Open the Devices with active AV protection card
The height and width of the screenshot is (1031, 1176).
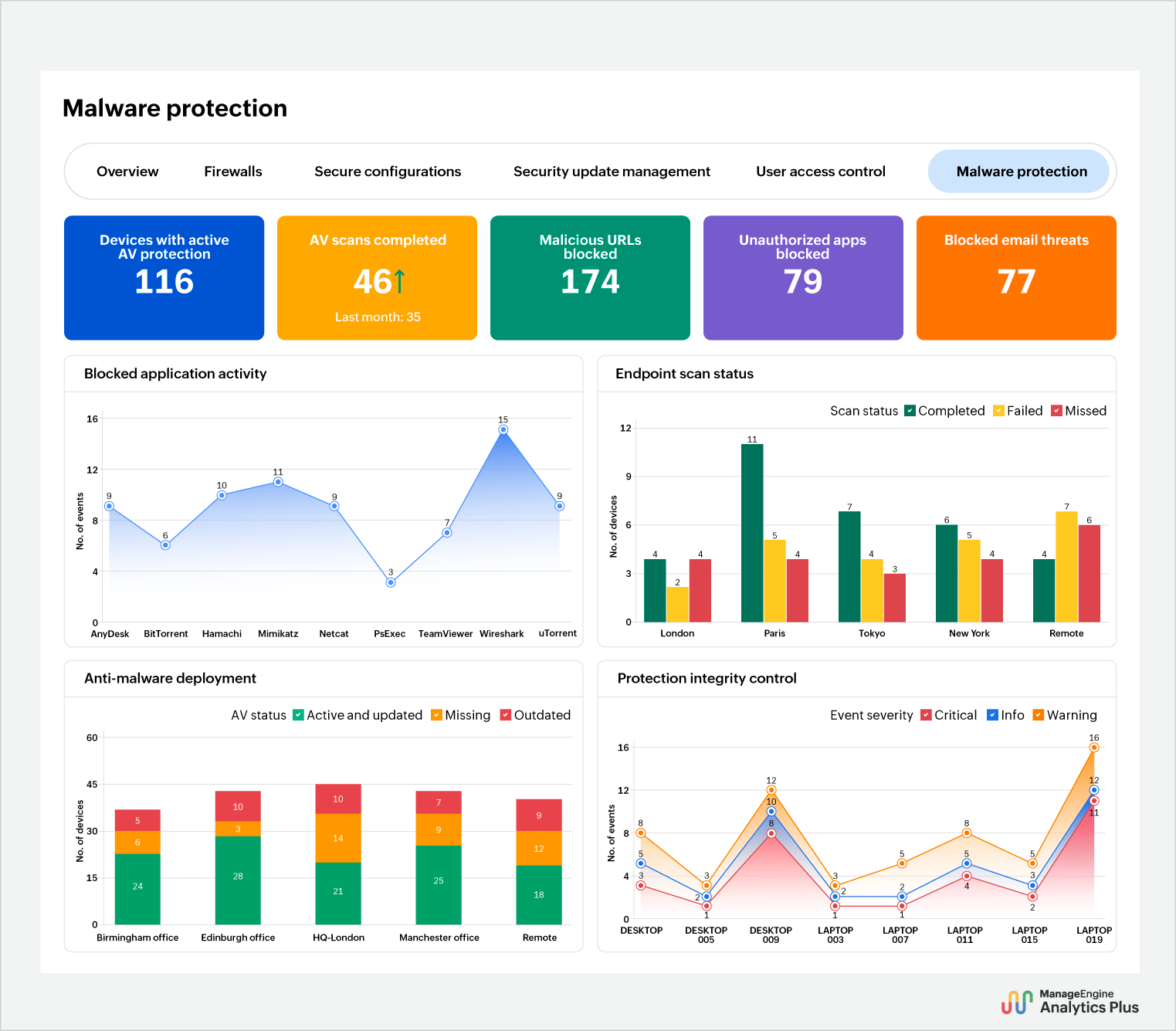tap(164, 278)
